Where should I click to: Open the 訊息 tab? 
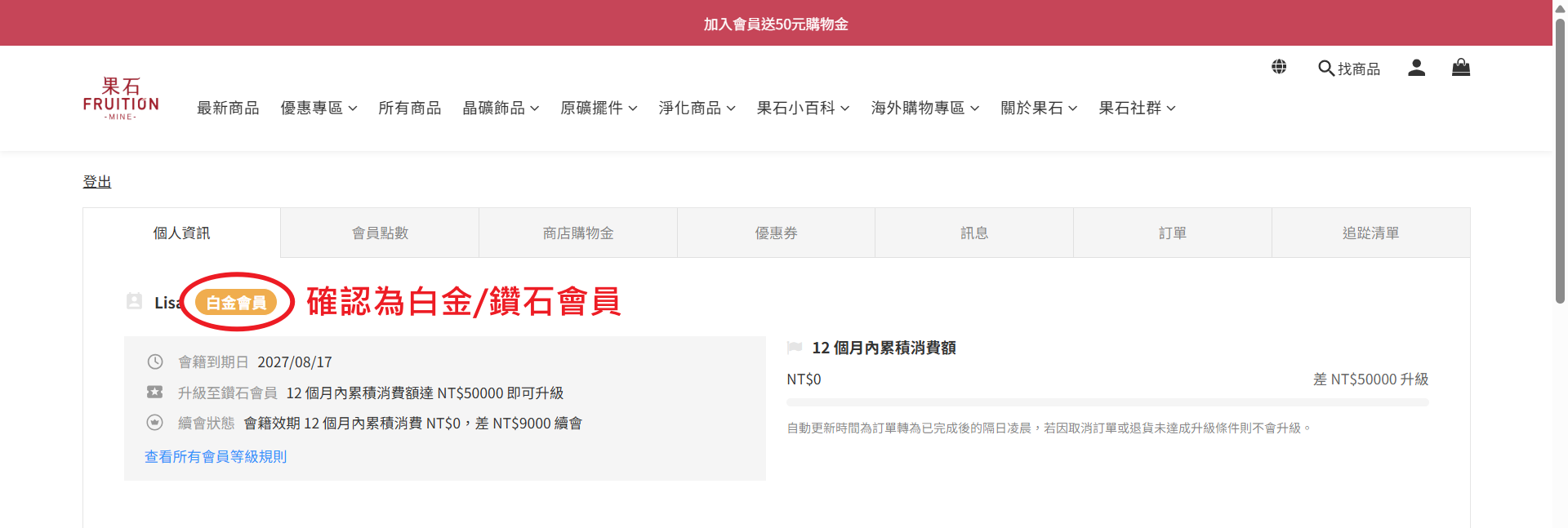(974, 233)
